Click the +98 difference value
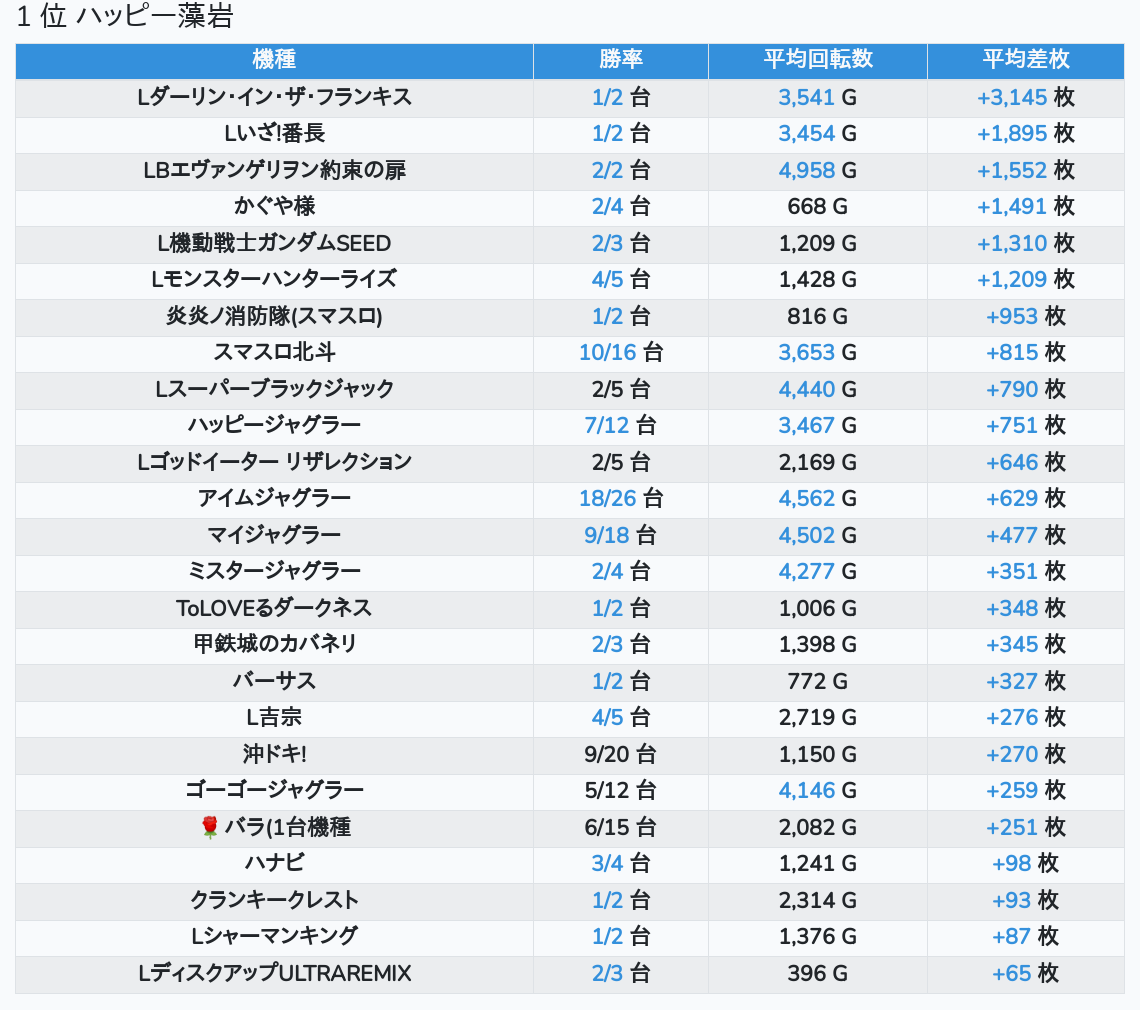Image resolution: width=1140 pixels, height=1010 pixels. pyautogui.click(x=1012, y=864)
